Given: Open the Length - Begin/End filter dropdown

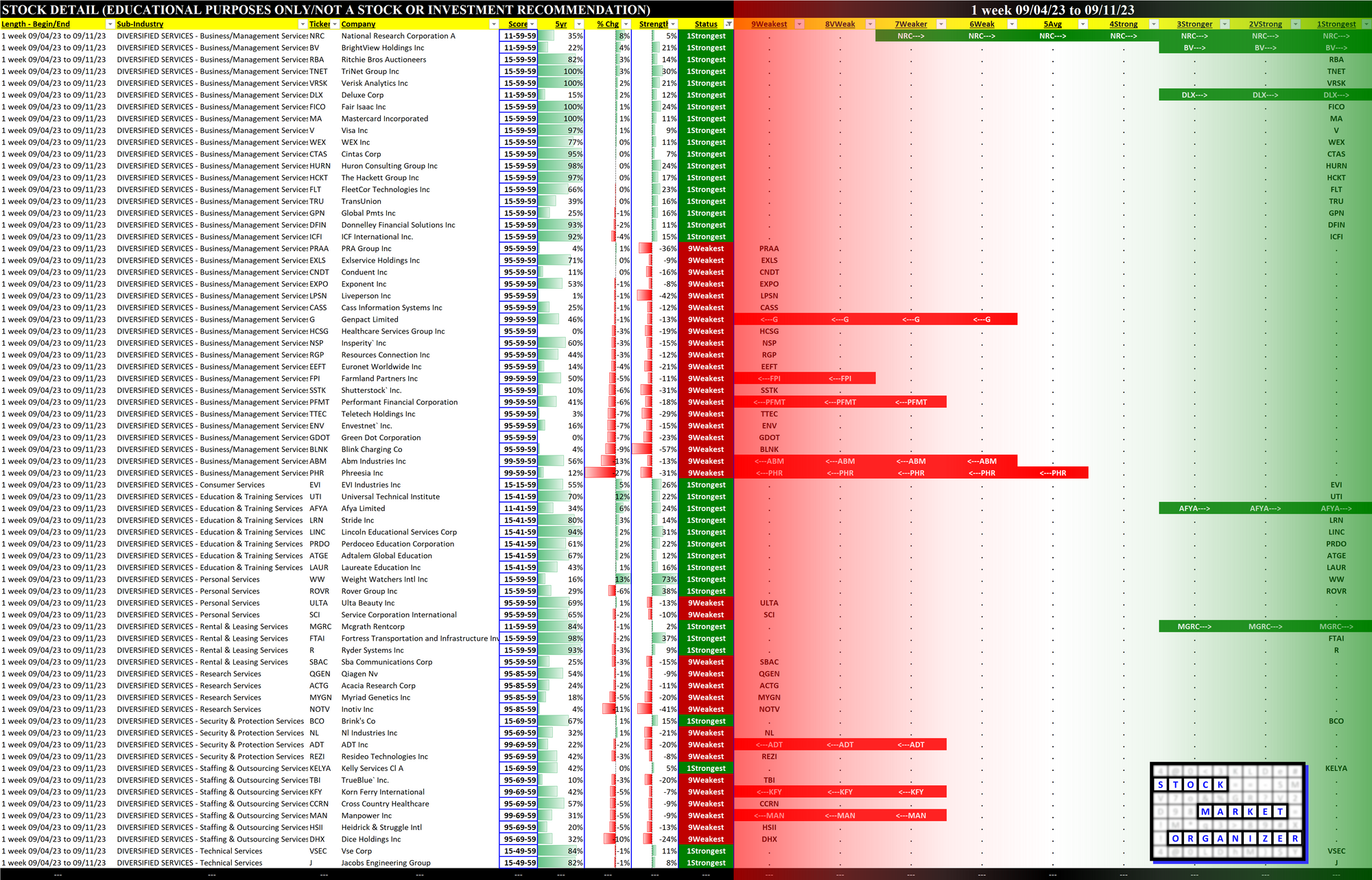Looking at the screenshot, I should tap(110, 24).
